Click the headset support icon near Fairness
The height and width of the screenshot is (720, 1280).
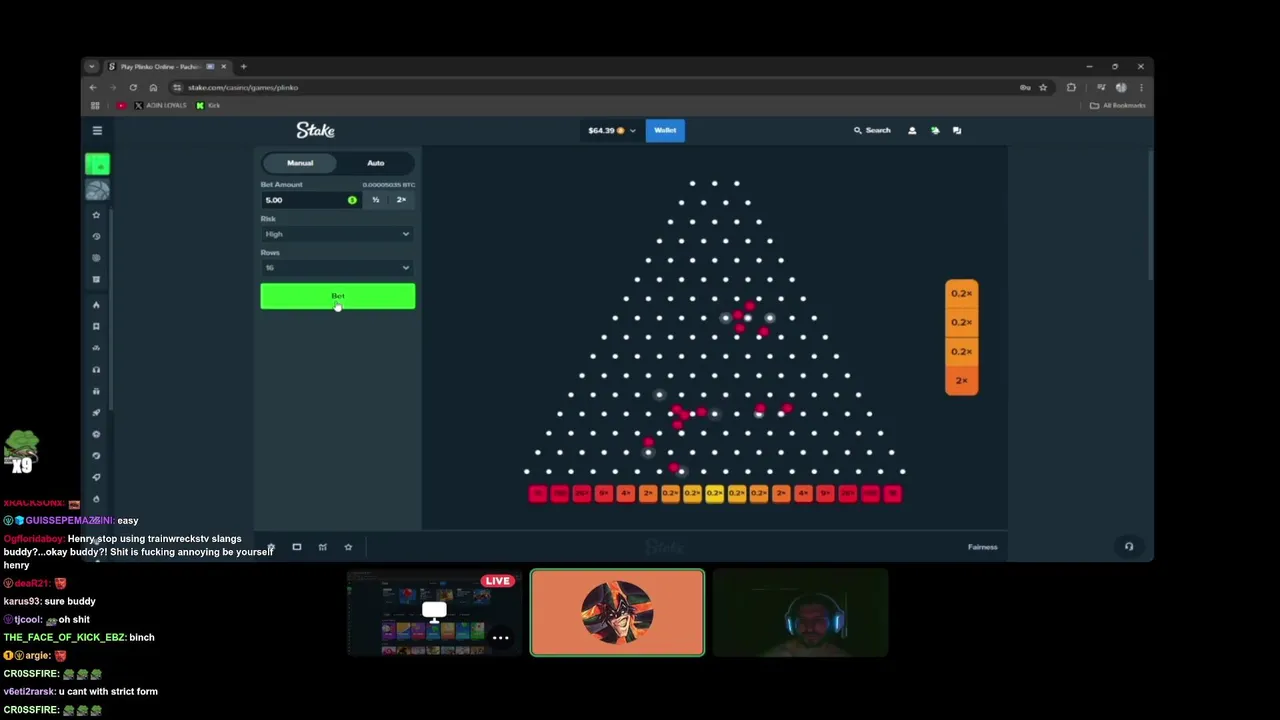(x=1129, y=546)
